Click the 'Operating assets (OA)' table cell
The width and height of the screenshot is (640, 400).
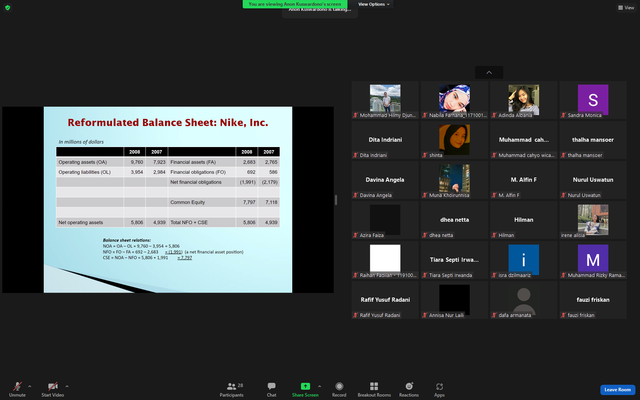point(90,162)
